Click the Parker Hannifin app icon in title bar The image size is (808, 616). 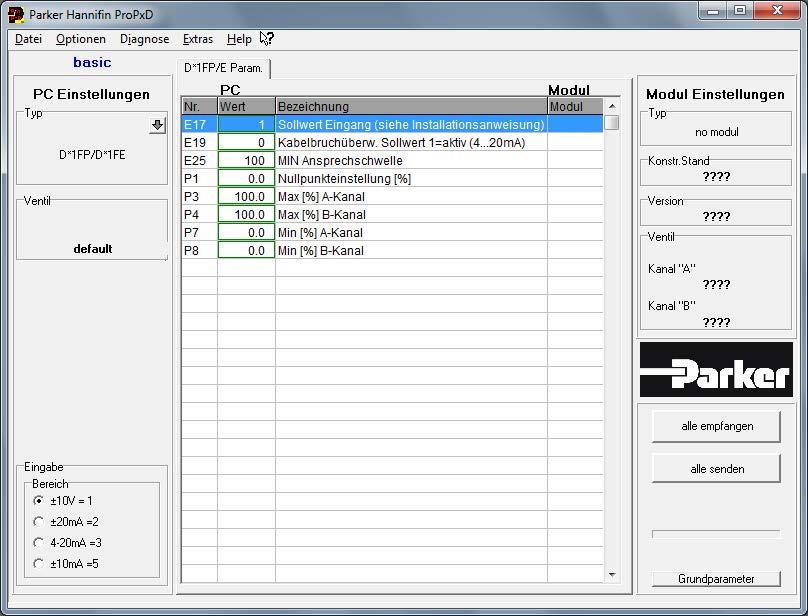tap(16, 14)
